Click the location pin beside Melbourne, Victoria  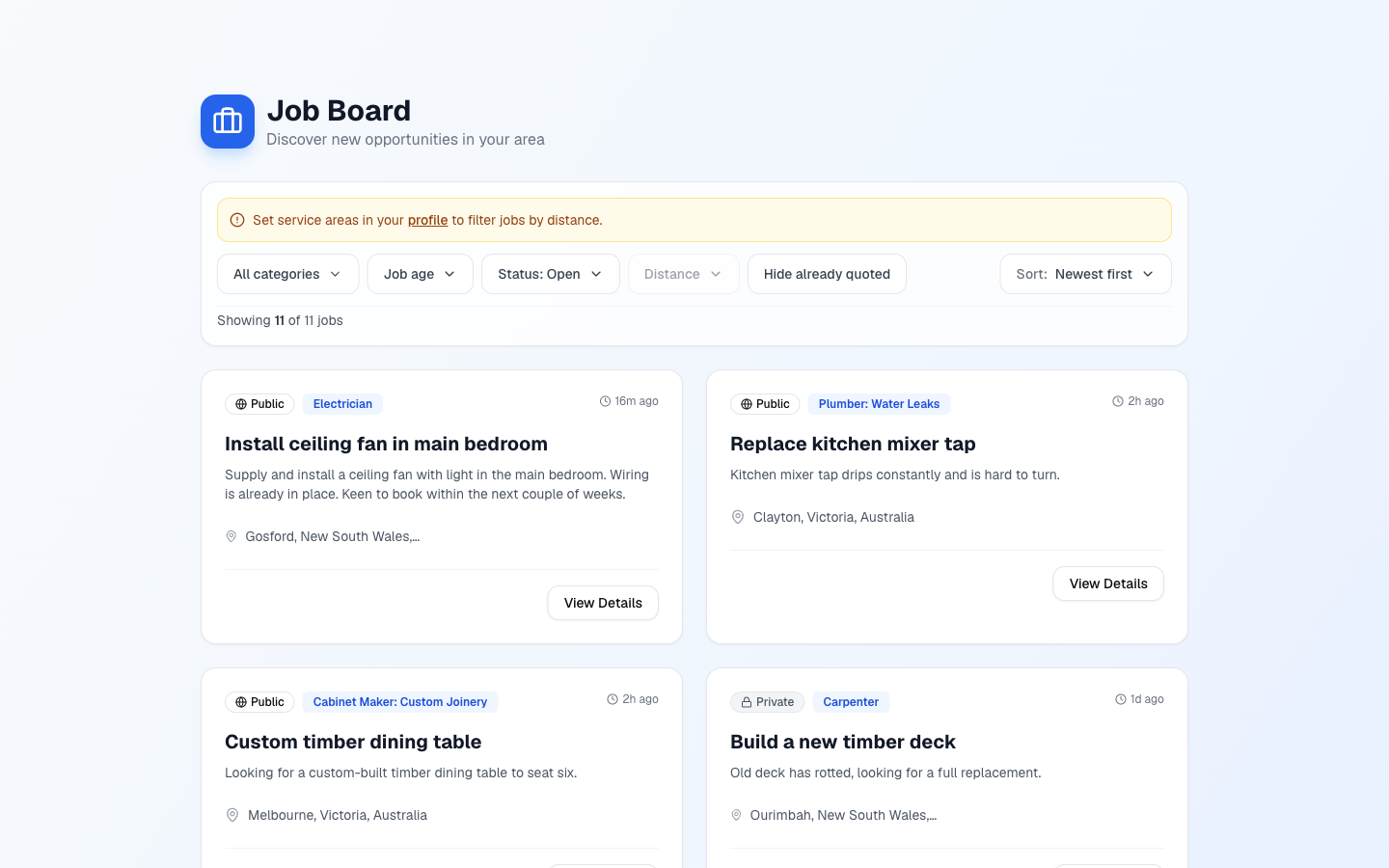click(232, 815)
